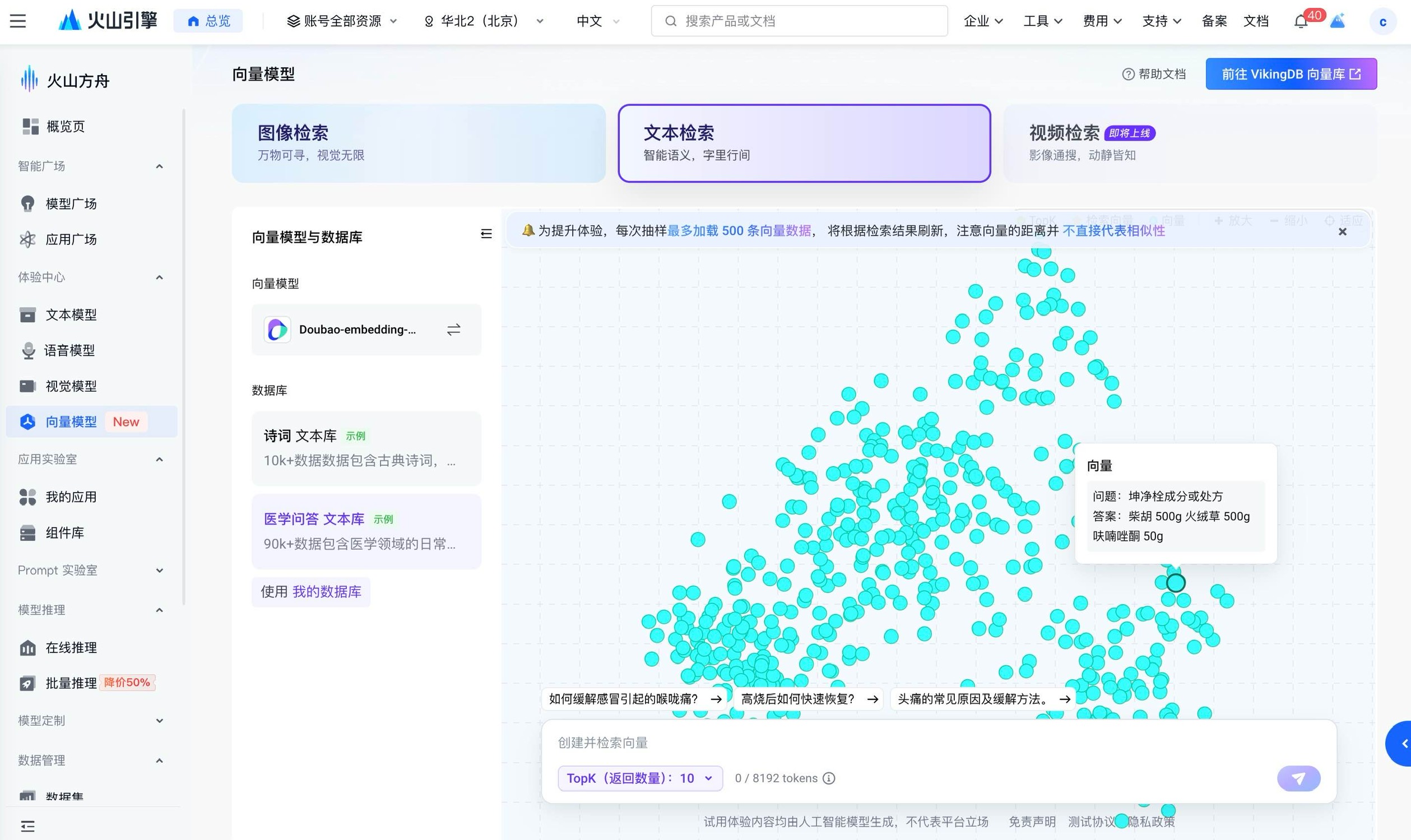1411x840 pixels.
Task: Click the swap model arrows icon
Action: pyautogui.click(x=453, y=329)
